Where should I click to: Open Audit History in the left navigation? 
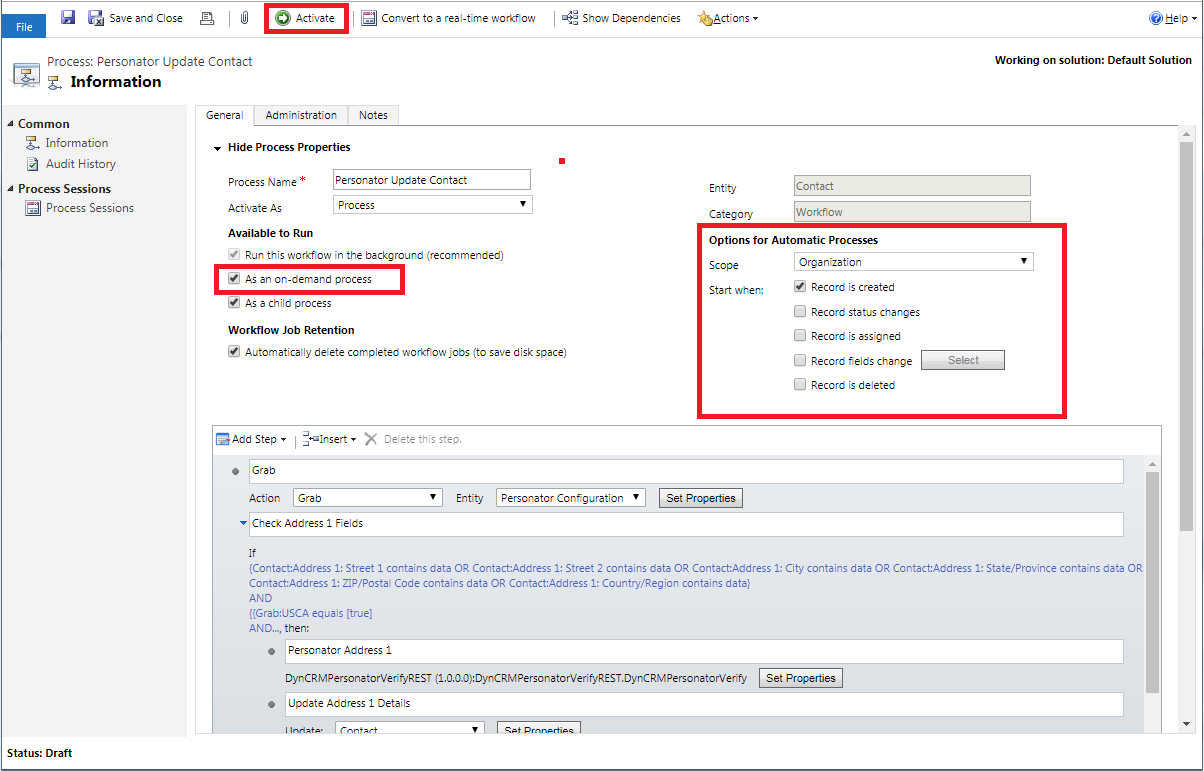pos(80,164)
